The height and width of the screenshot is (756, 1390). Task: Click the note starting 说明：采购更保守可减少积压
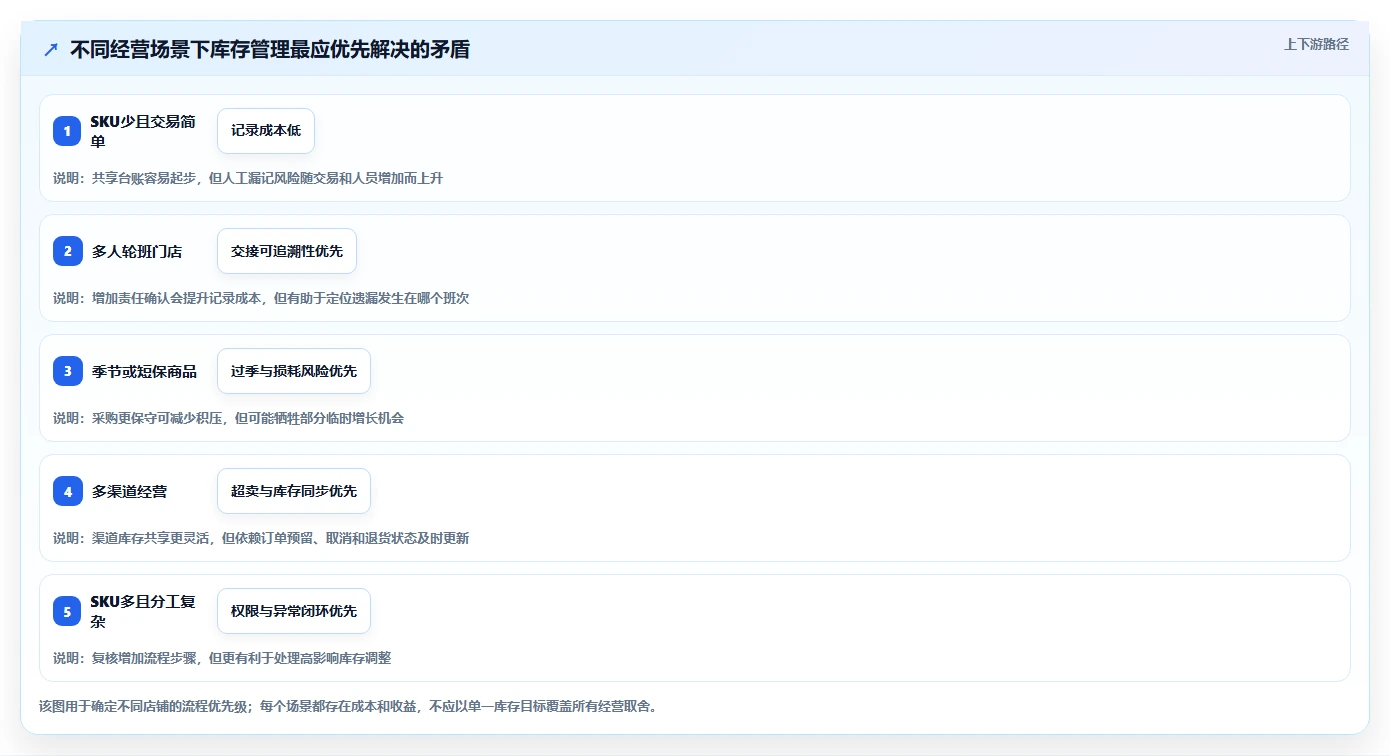(229, 418)
